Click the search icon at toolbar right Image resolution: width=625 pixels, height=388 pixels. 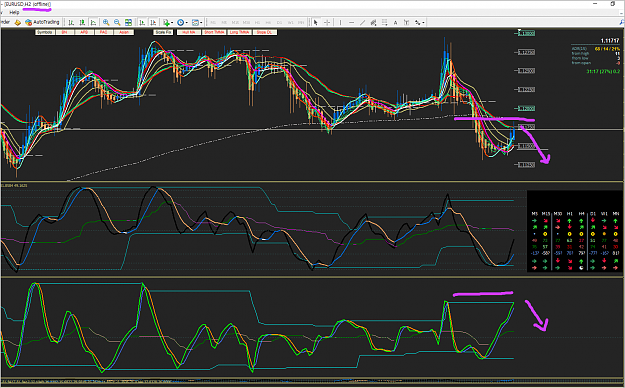(621, 23)
